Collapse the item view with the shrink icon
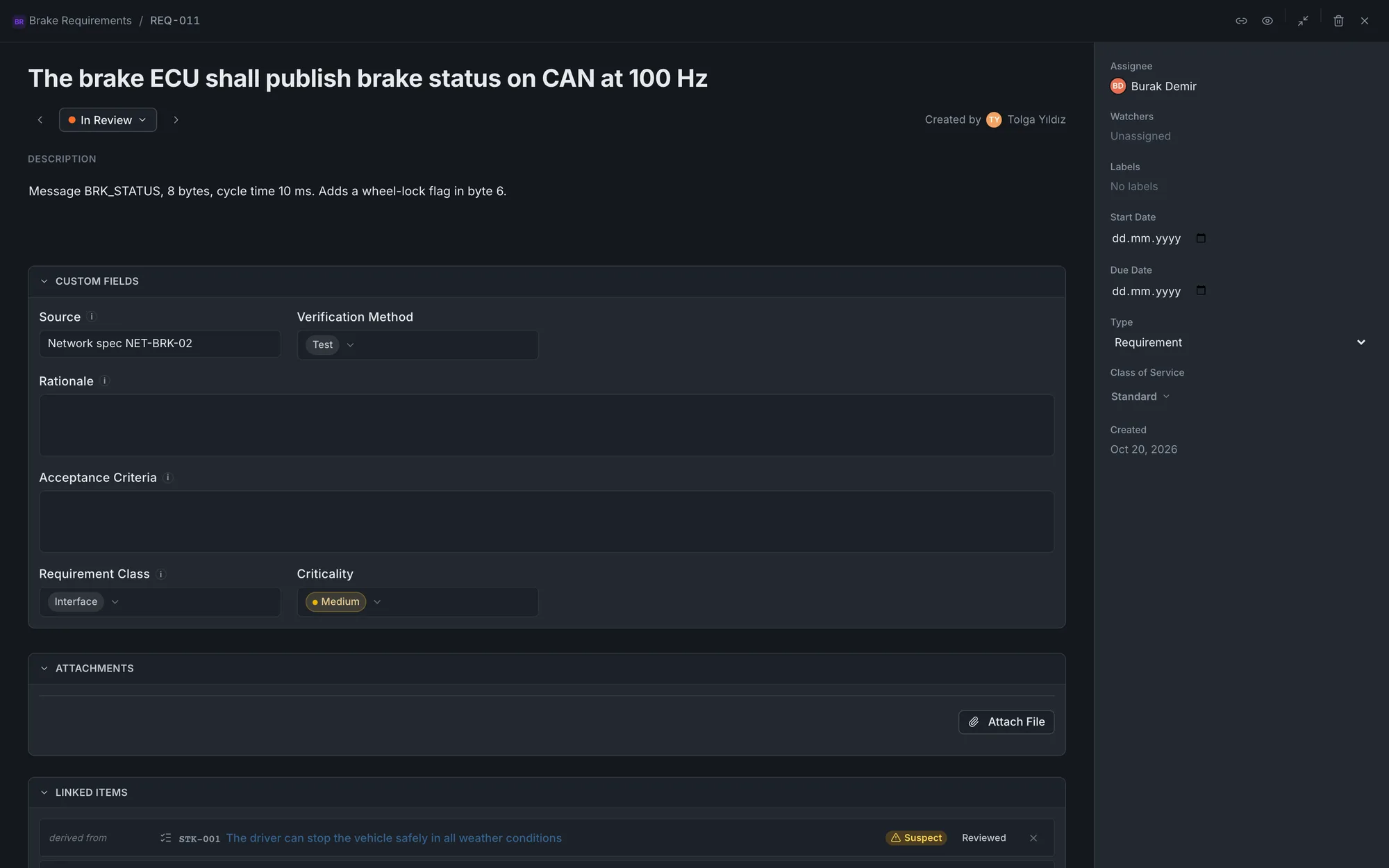This screenshot has width=1389, height=868. (x=1303, y=21)
